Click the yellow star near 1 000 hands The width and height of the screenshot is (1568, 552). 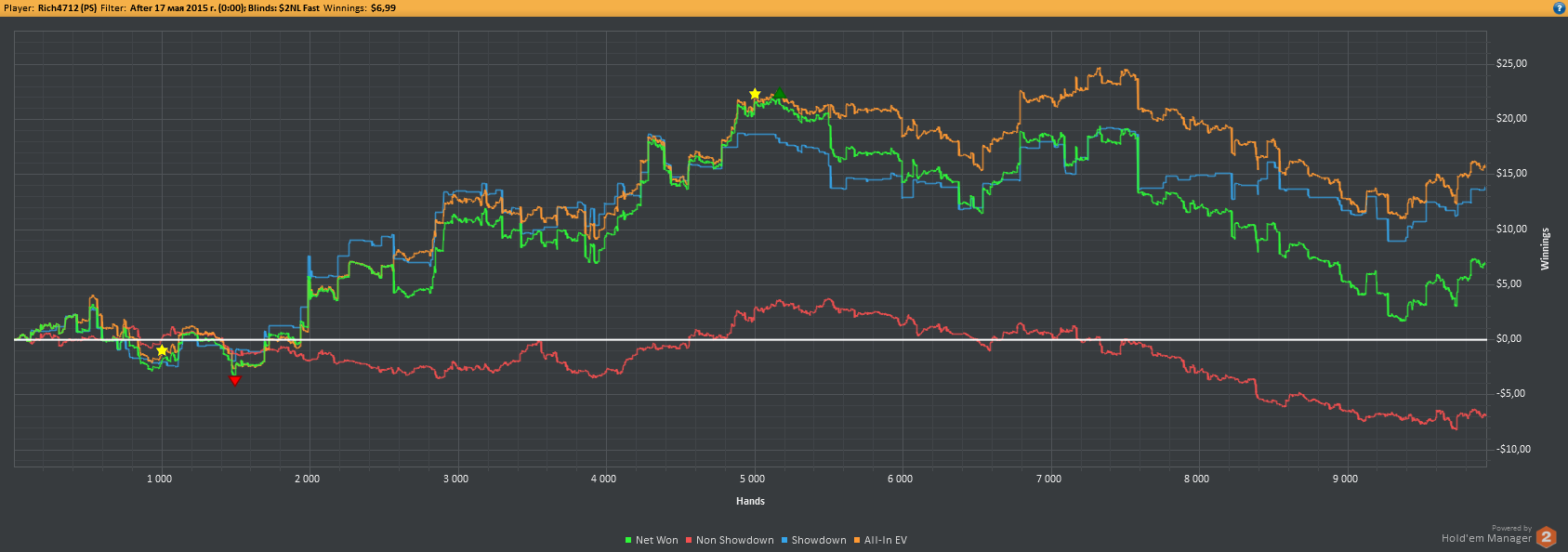[x=162, y=350]
